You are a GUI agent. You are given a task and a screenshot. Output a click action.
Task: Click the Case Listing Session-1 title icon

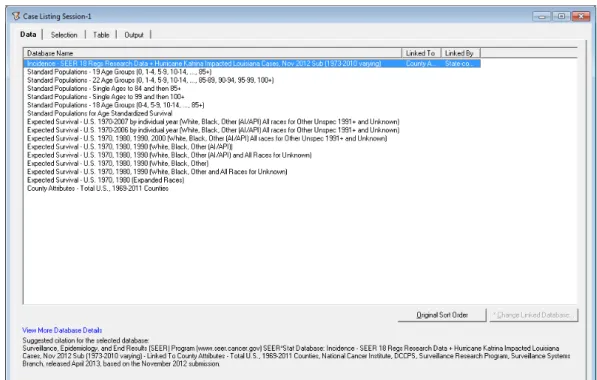click(16, 16)
